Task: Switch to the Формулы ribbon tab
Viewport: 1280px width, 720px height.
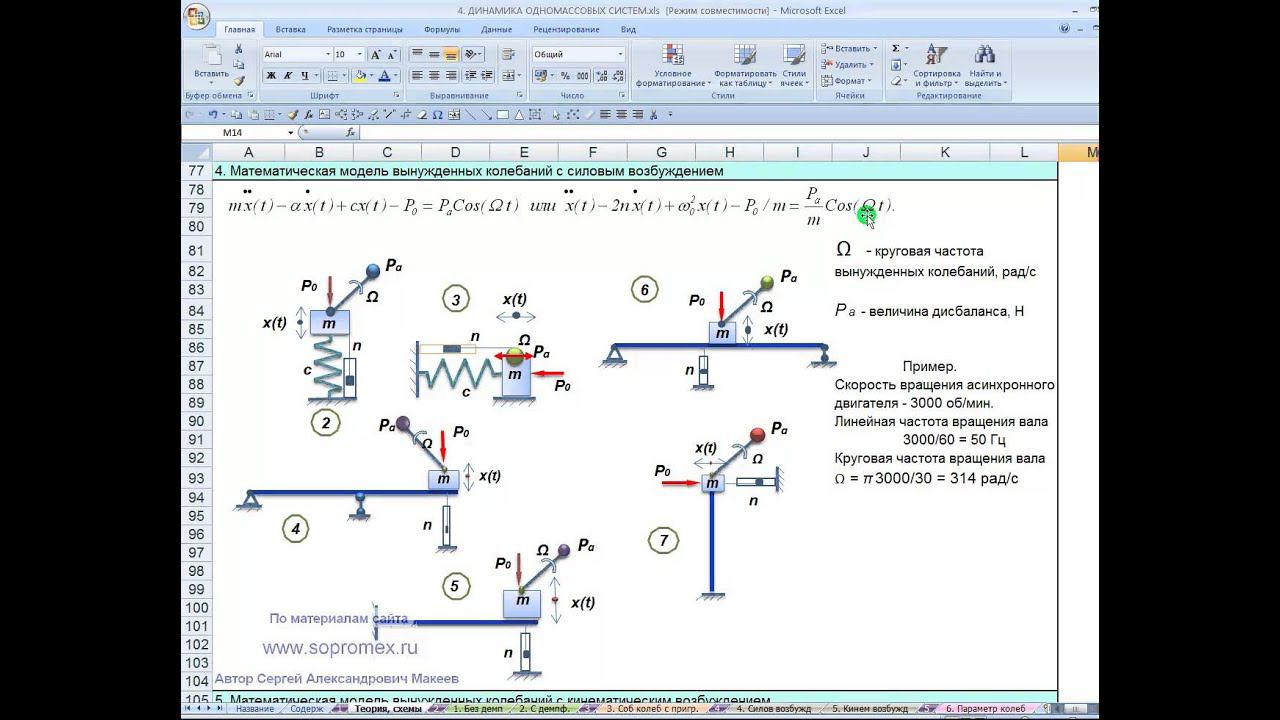Action: tap(442, 30)
